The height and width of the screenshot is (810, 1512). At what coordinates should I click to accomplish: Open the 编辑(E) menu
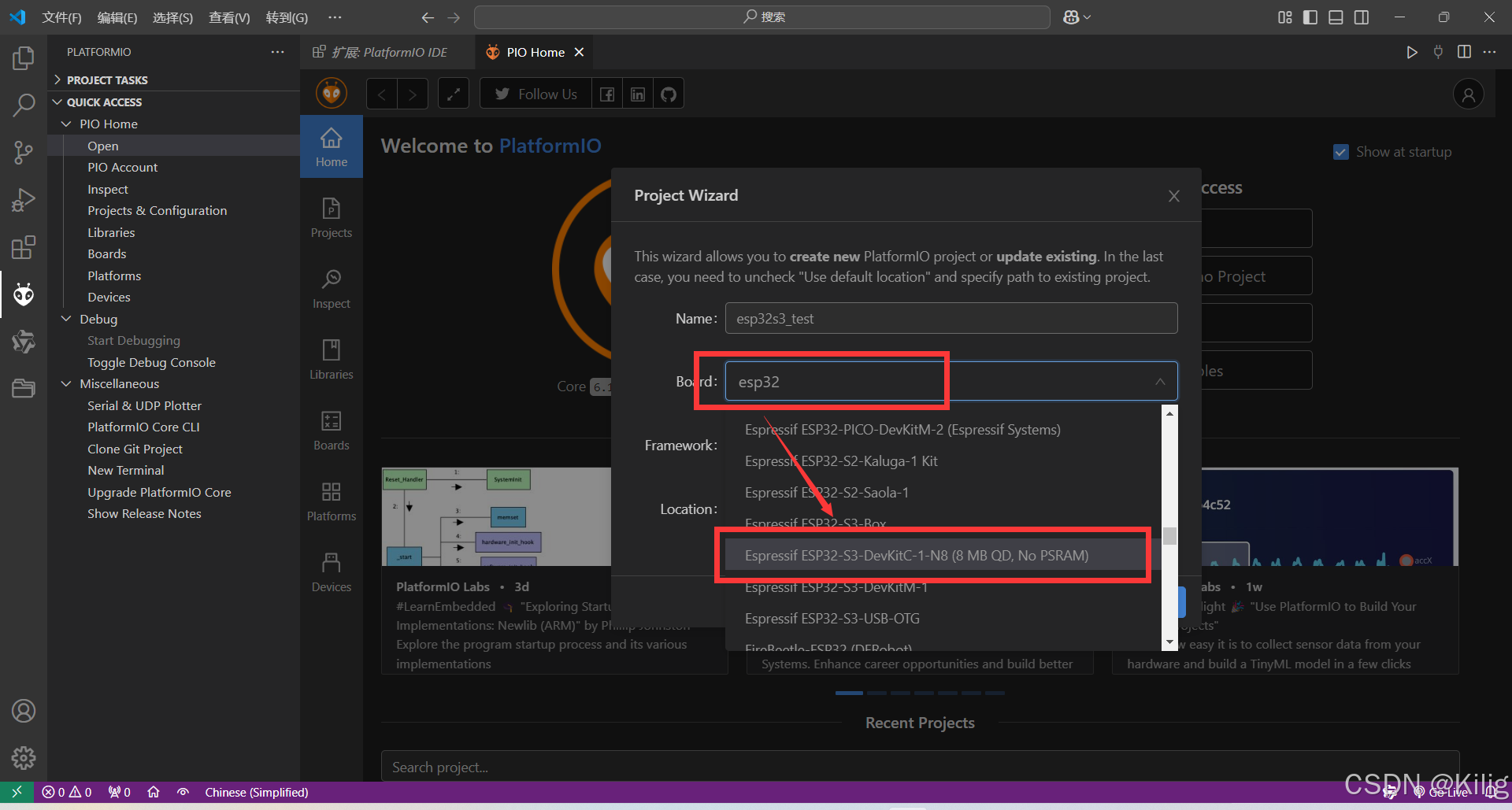click(x=117, y=17)
